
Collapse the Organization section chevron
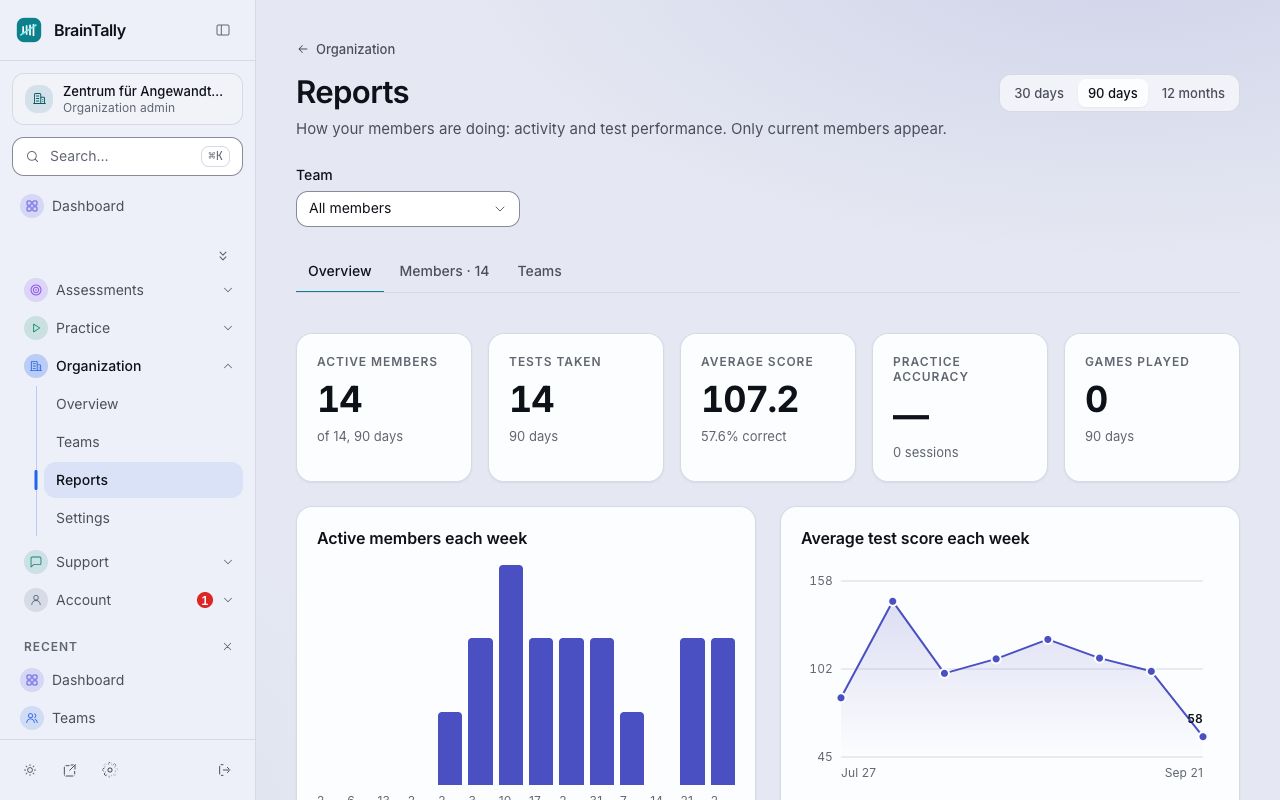pos(228,366)
